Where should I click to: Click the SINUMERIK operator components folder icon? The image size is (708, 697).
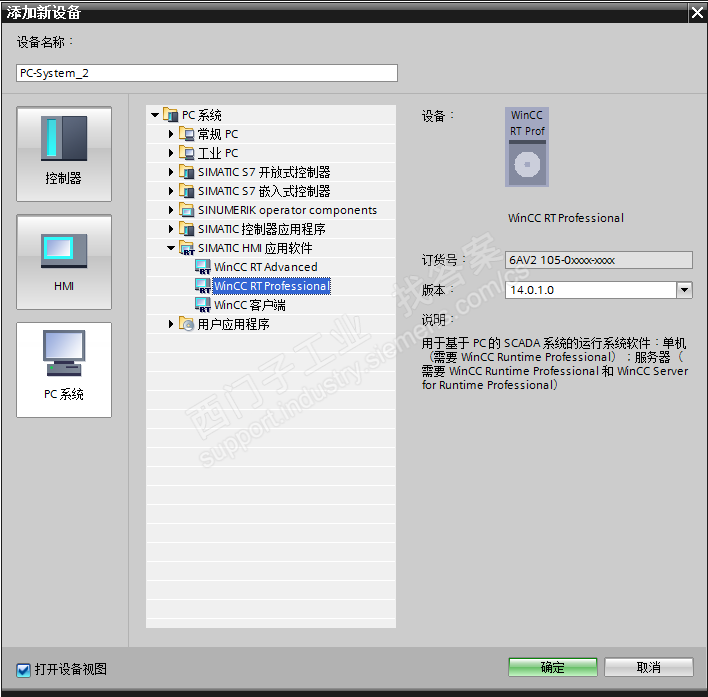click(x=186, y=209)
